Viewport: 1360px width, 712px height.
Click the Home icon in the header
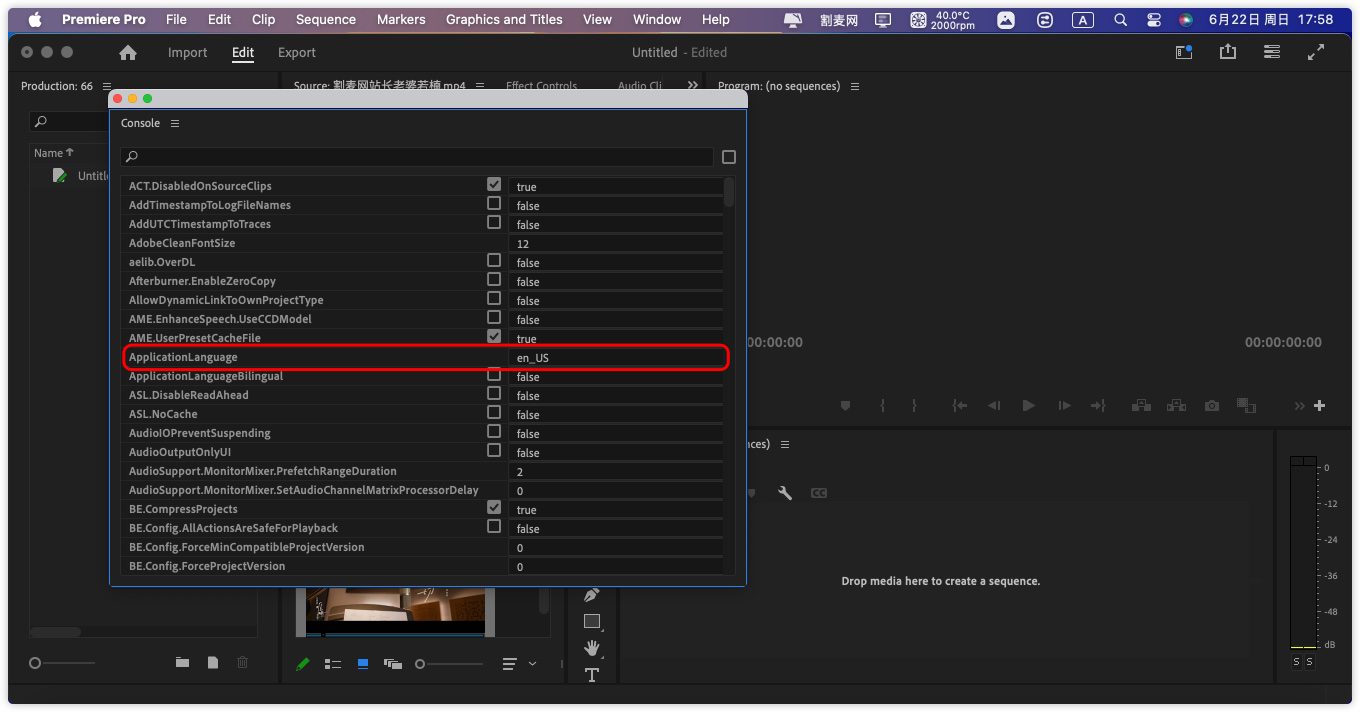pos(128,53)
